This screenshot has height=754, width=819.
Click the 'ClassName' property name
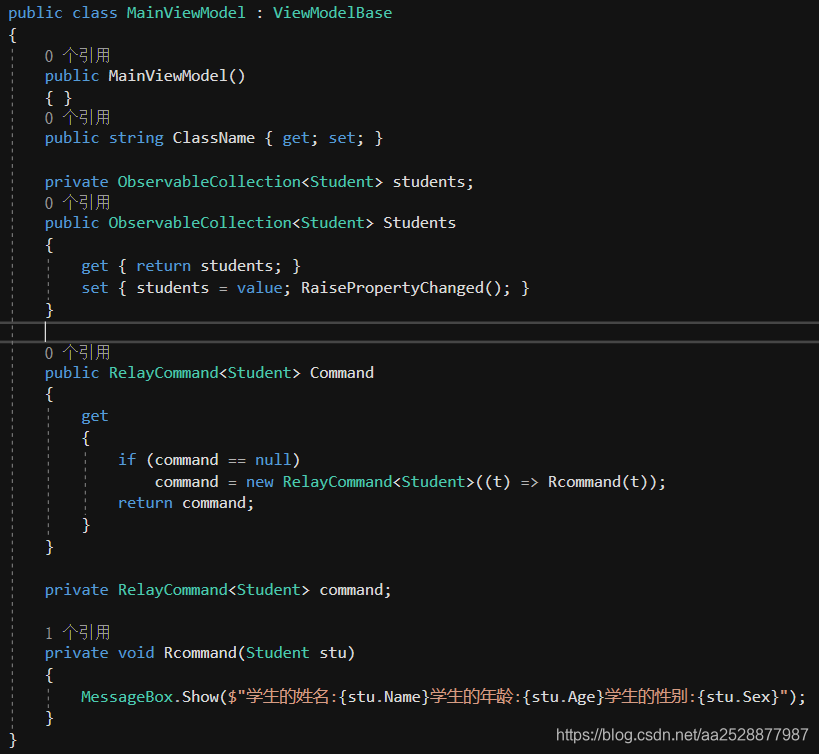(x=214, y=138)
